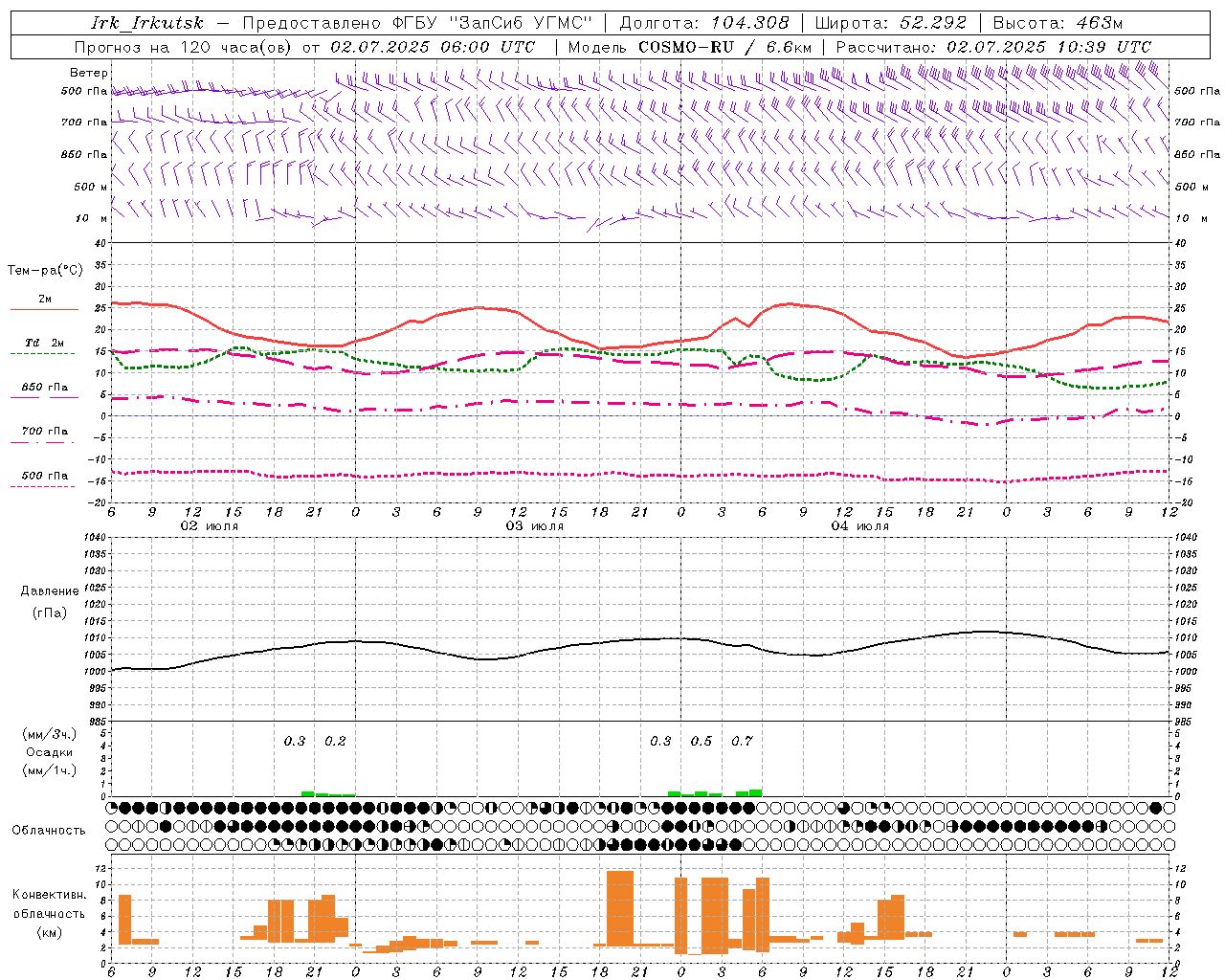Click the elevation label Высота: 463м

1058,23
